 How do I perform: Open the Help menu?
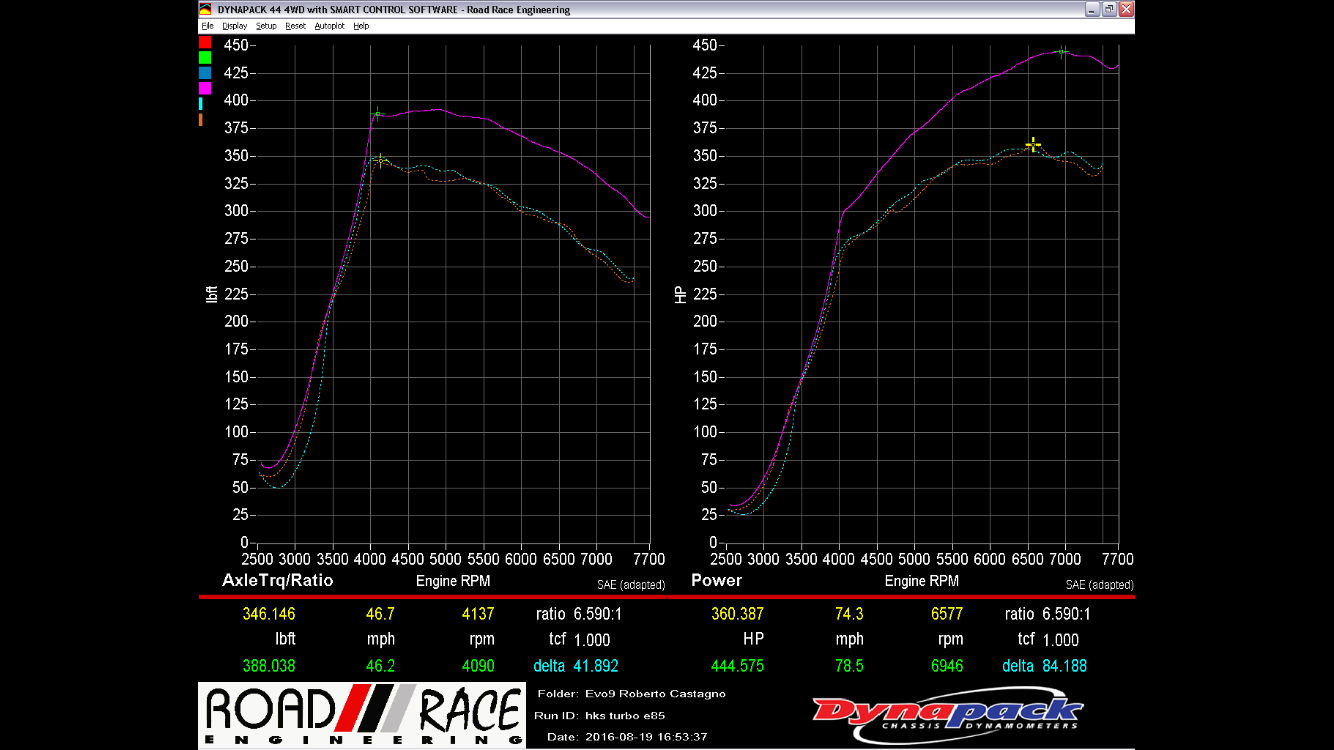point(361,26)
